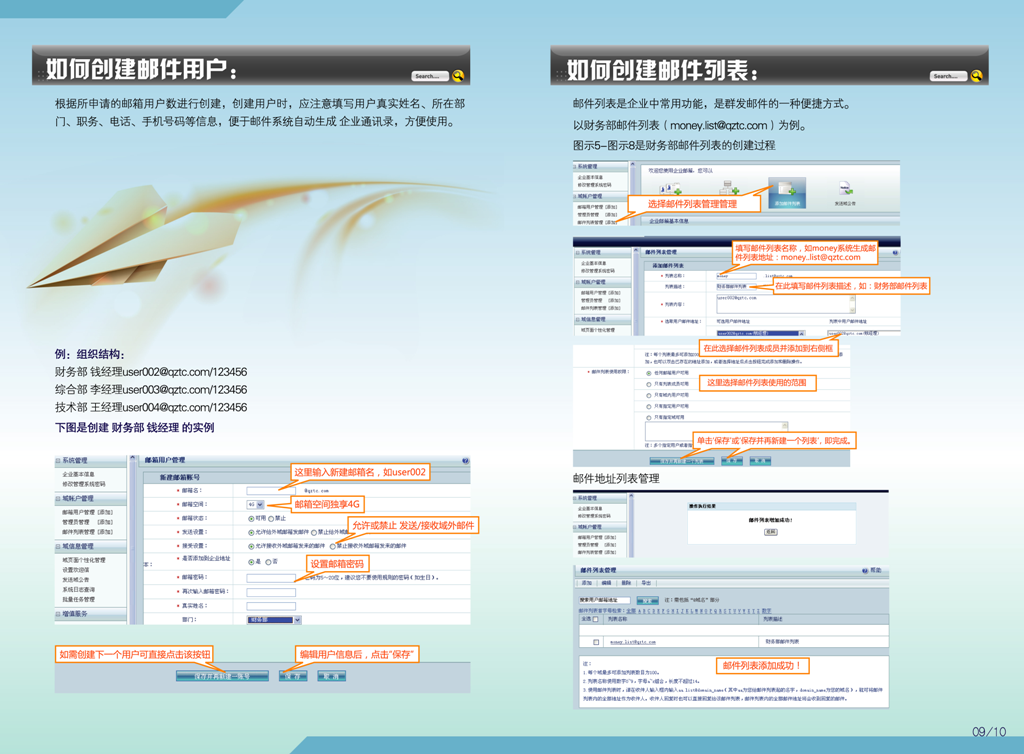
Task: Click the 帮助 icon in 邮件列表管理 header
Action: click(866, 571)
